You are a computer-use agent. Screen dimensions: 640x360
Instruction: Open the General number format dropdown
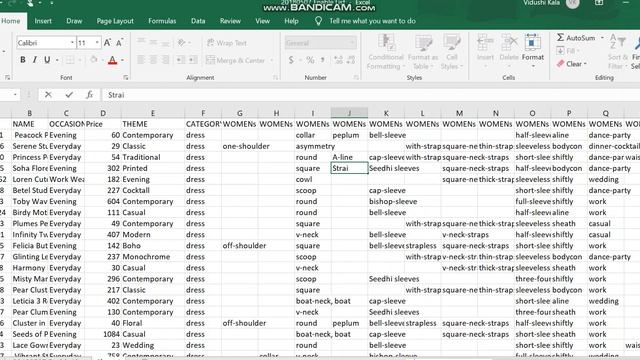pos(352,43)
